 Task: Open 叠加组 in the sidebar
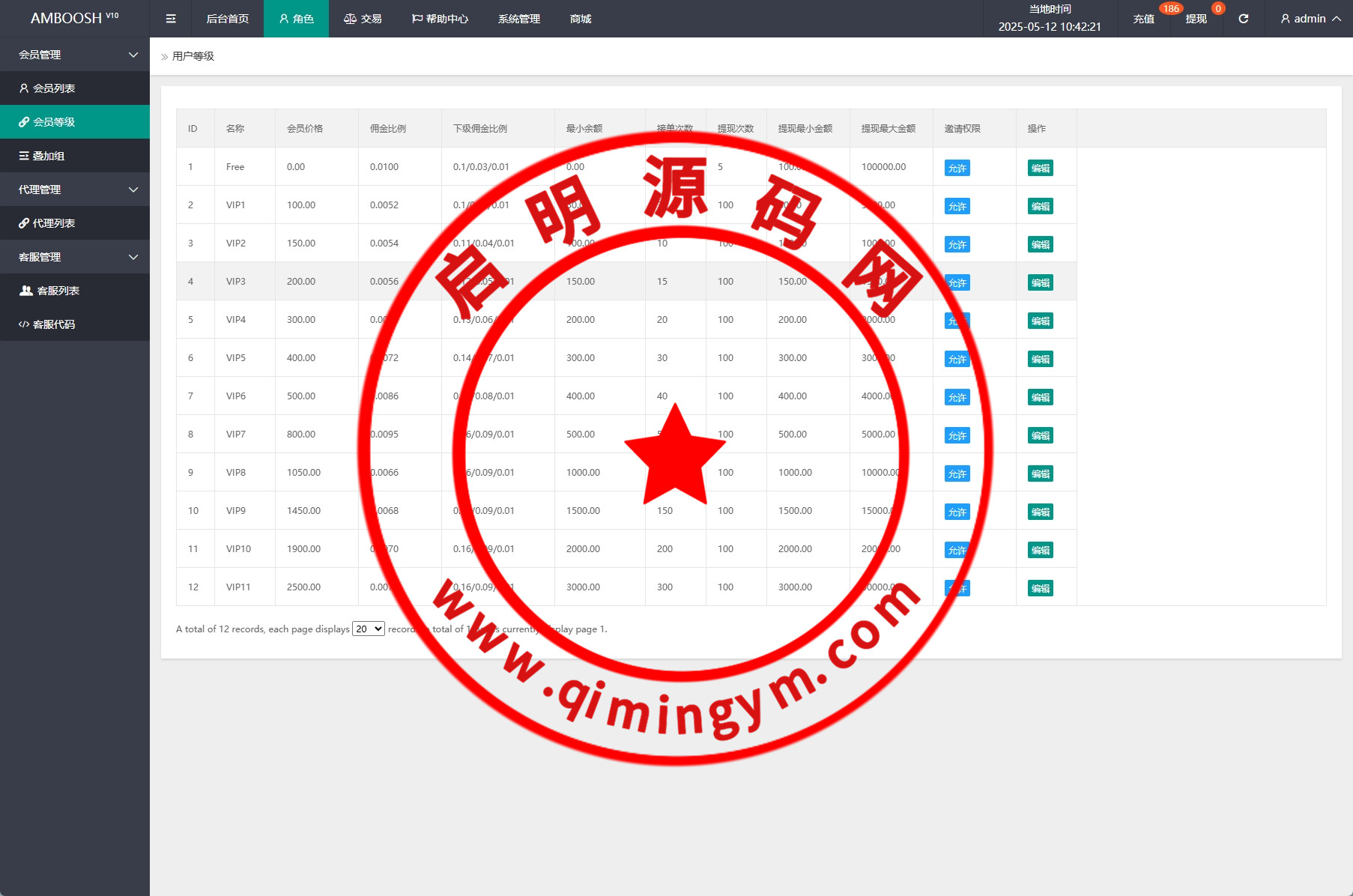pos(49,156)
